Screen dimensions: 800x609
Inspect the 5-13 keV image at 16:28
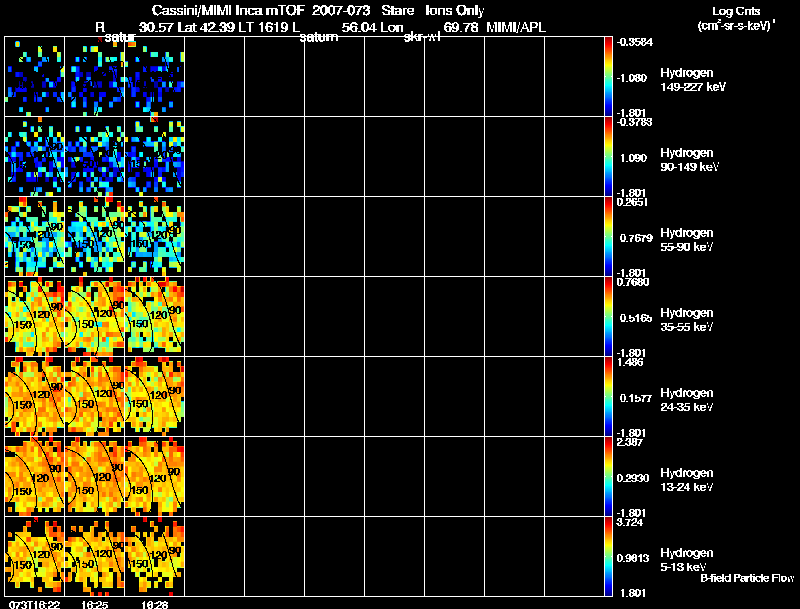[155, 556]
